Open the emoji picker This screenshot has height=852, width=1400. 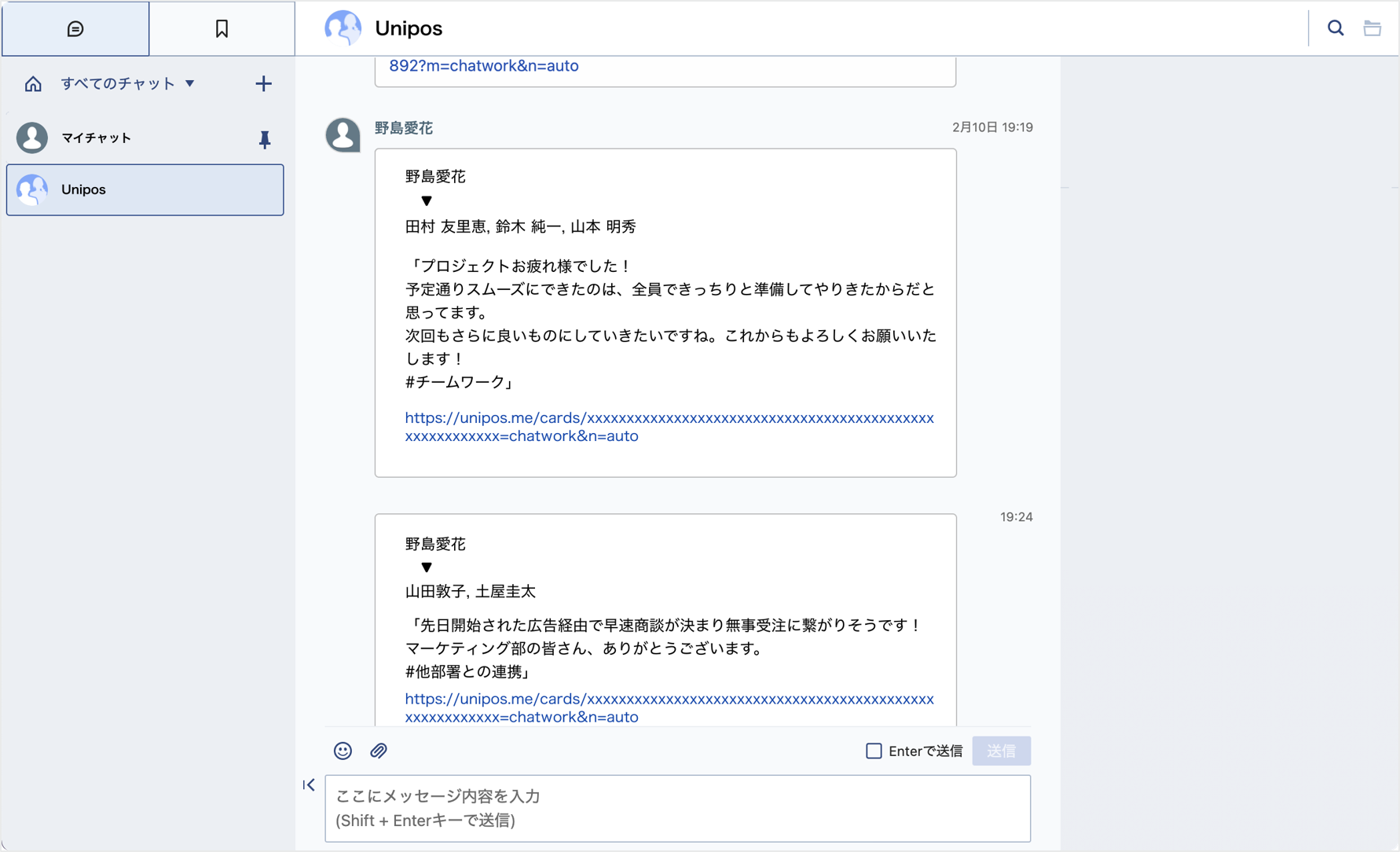pos(343,751)
